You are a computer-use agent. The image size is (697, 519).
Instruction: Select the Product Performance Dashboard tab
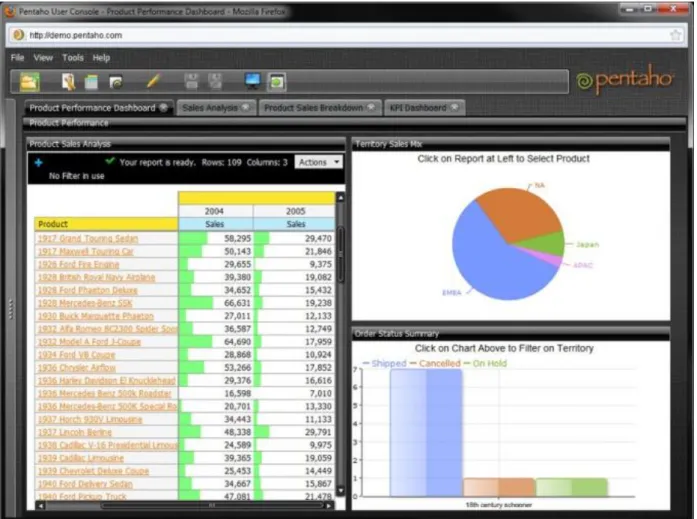92,108
